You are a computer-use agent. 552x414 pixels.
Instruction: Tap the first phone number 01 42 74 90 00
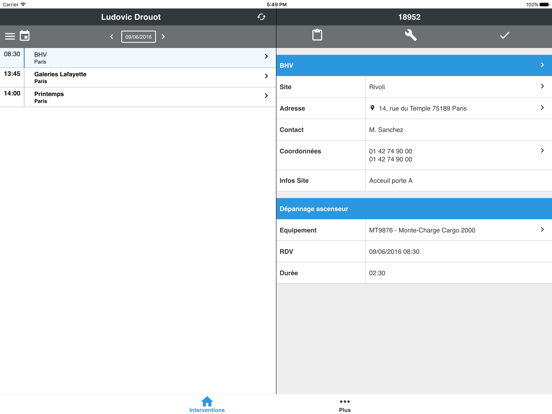pos(390,151)
